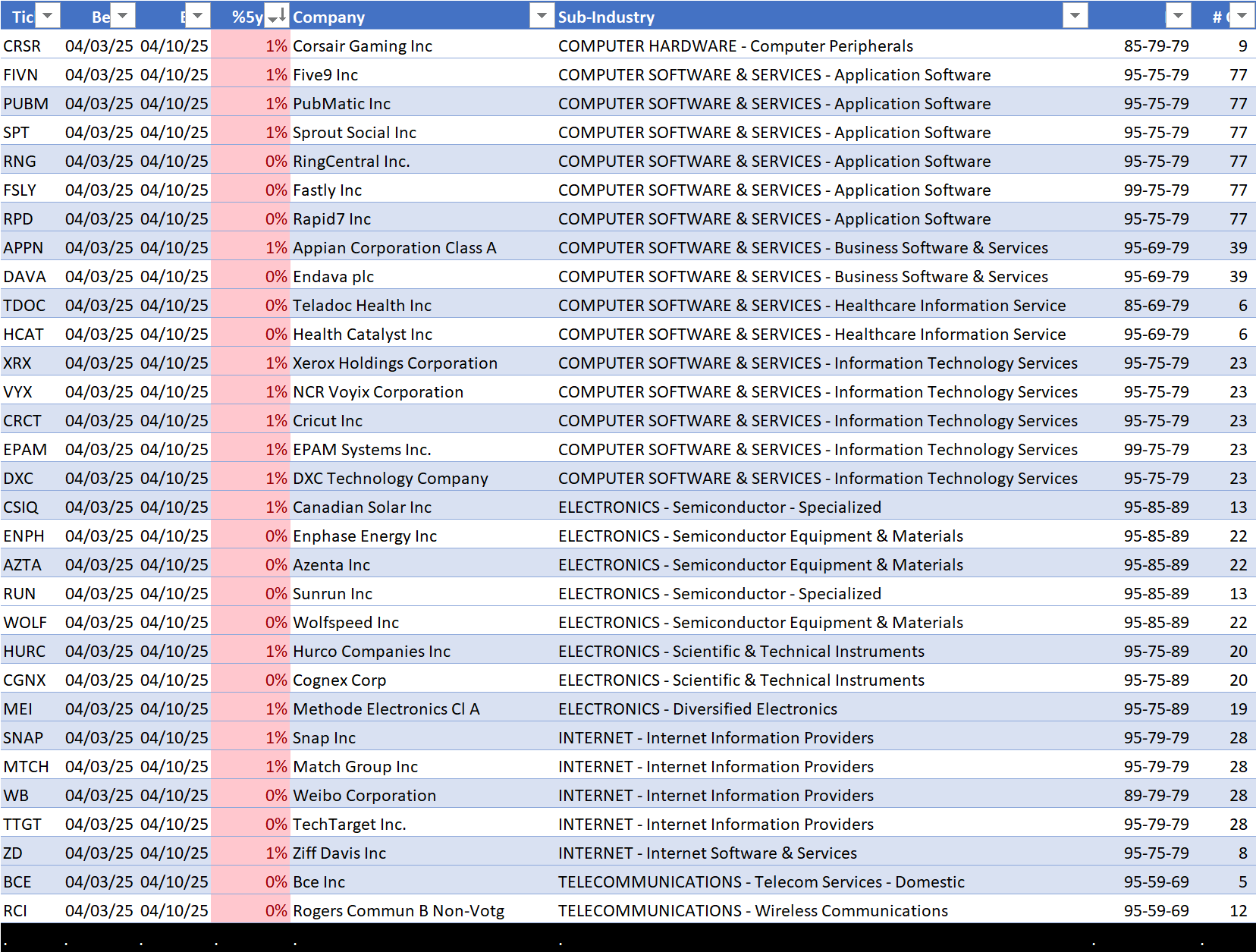1256x952 pixels.
Task: Open the filter dropdown left of the # column
Action: [x=1178, y=16]
